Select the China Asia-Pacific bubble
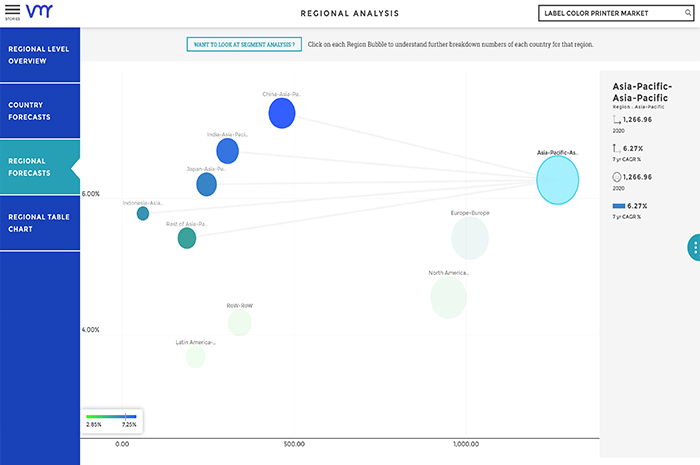Screen dimensions: 700x465 point(282,113)
